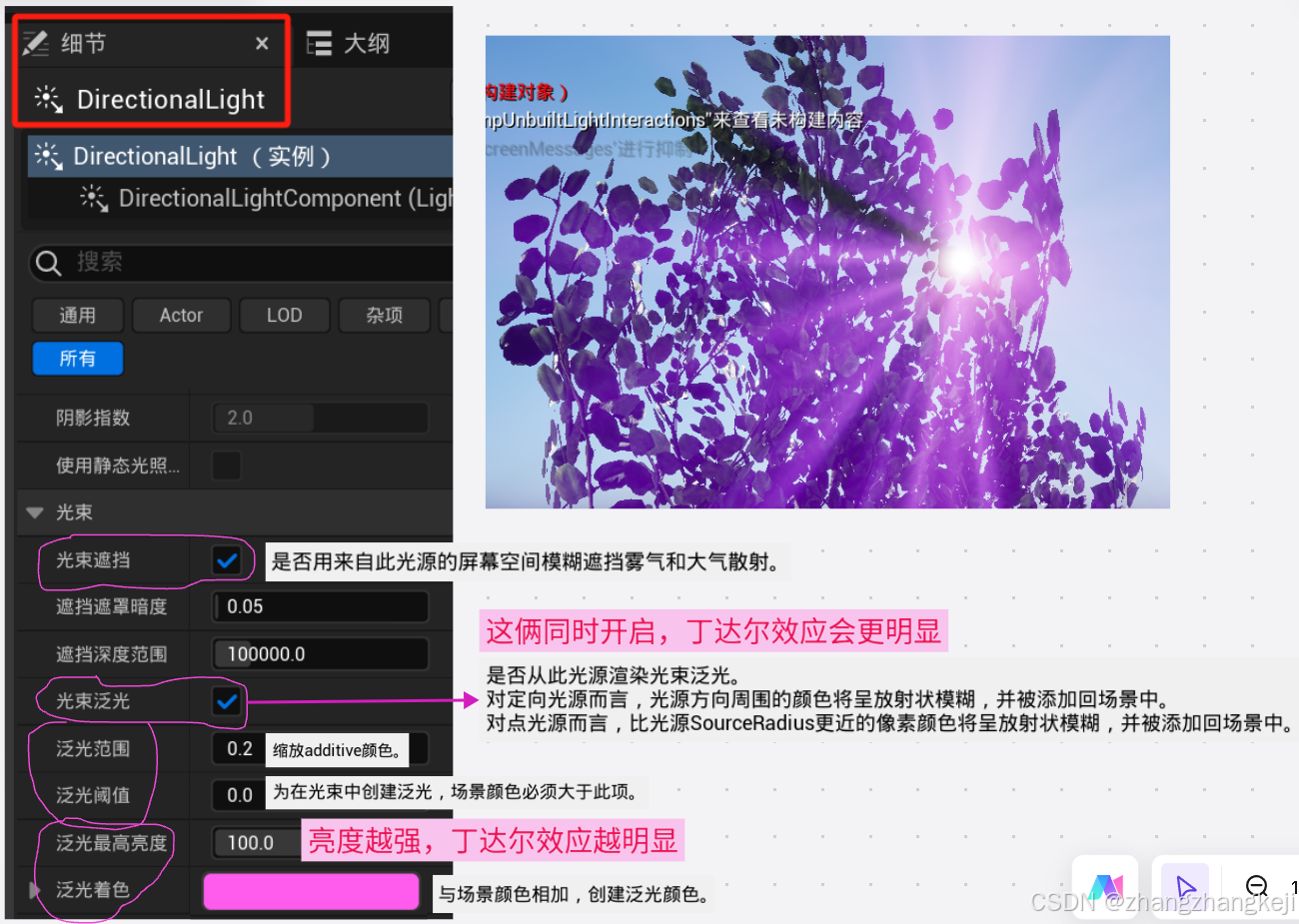Select the purple cursor tool icon
Viewport: 1299px width, 924px height.
coord(1186,886)
